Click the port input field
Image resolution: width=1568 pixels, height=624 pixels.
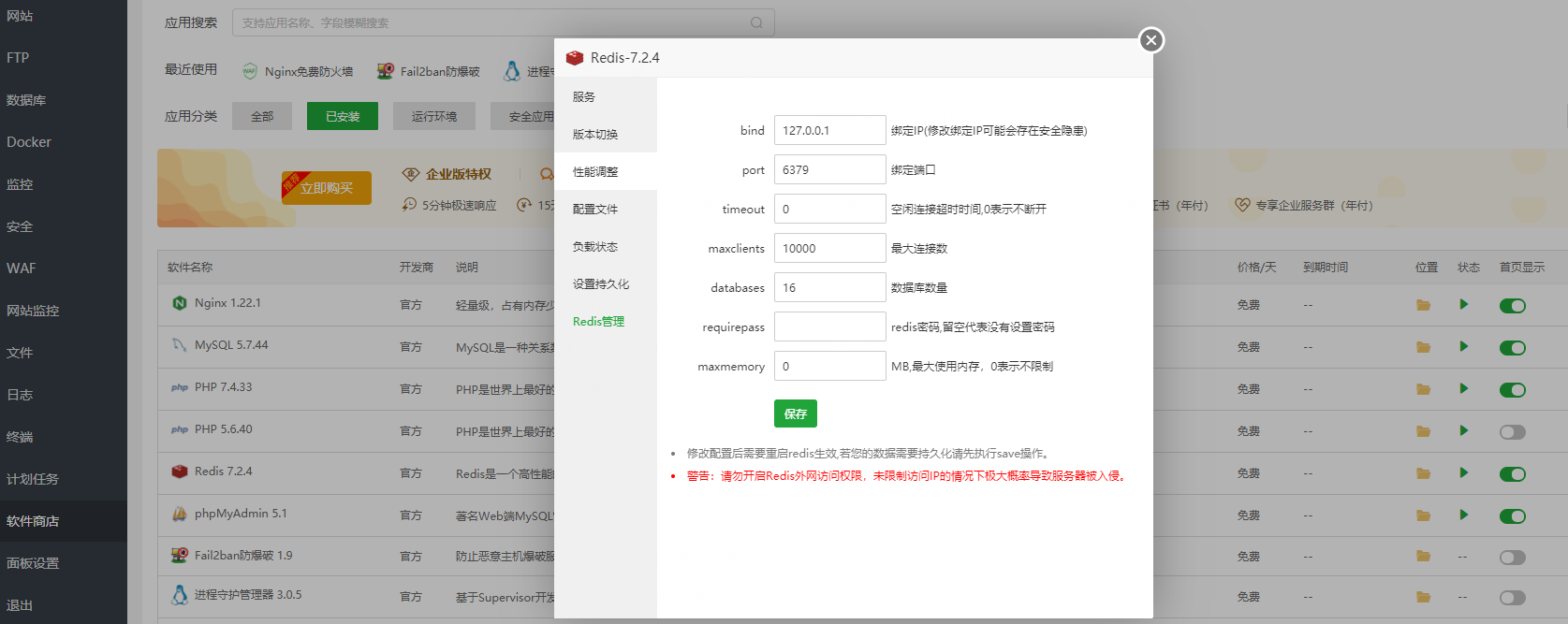(829, 169)
